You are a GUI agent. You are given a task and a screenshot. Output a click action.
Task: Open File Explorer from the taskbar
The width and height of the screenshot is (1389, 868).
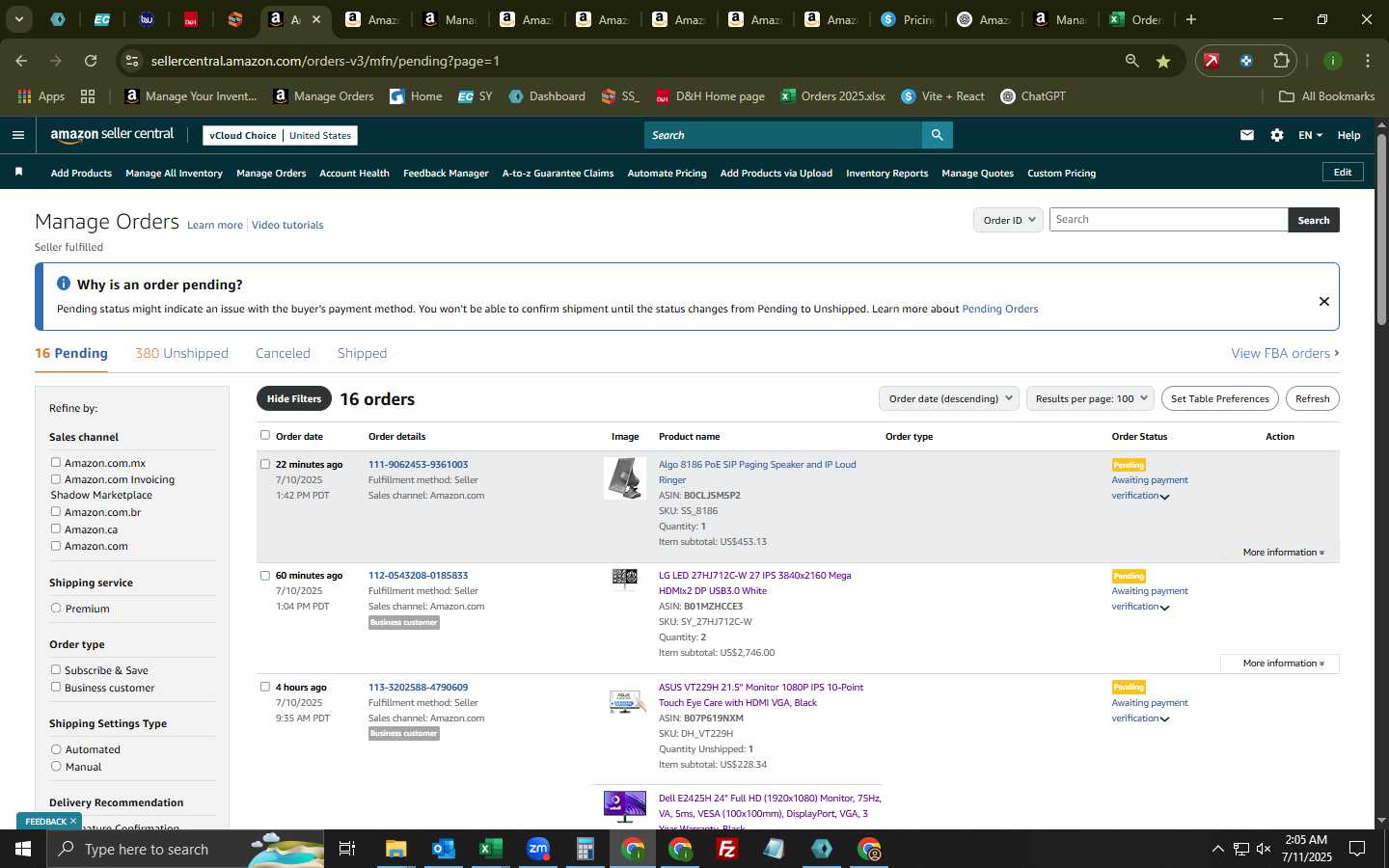coord(396,849)
